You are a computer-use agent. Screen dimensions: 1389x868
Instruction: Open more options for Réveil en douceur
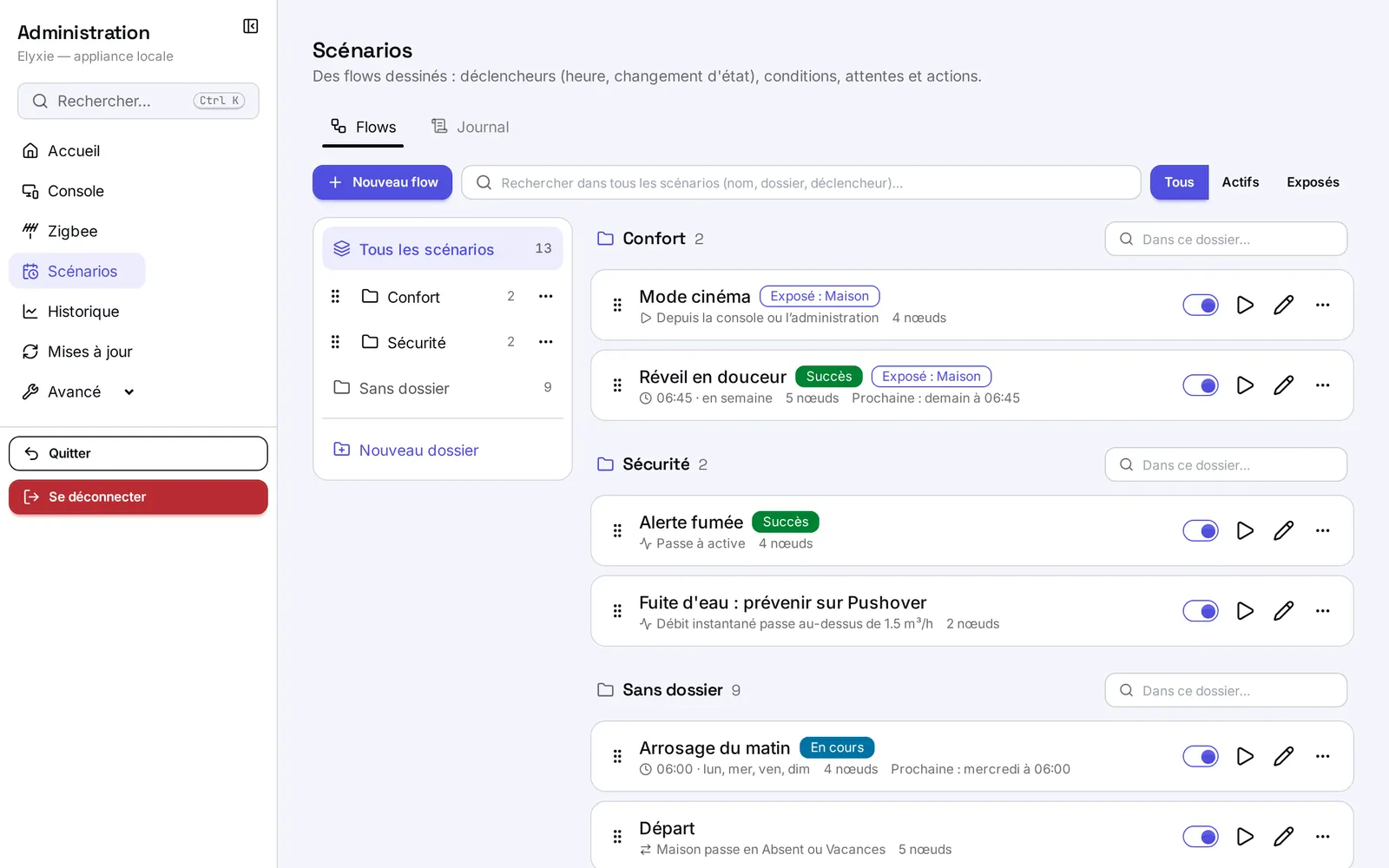pos(1322,385)
